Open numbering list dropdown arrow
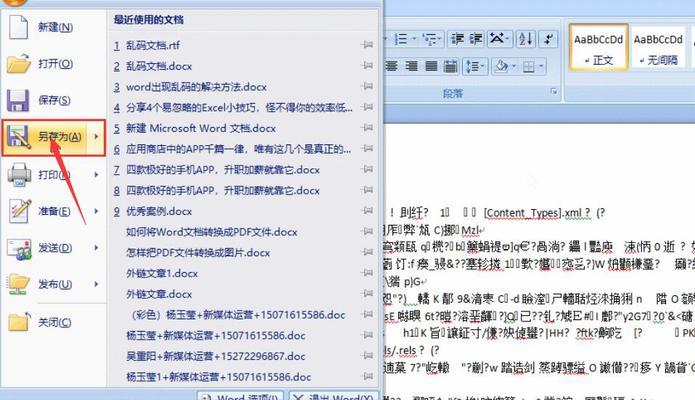 point(414,39)
